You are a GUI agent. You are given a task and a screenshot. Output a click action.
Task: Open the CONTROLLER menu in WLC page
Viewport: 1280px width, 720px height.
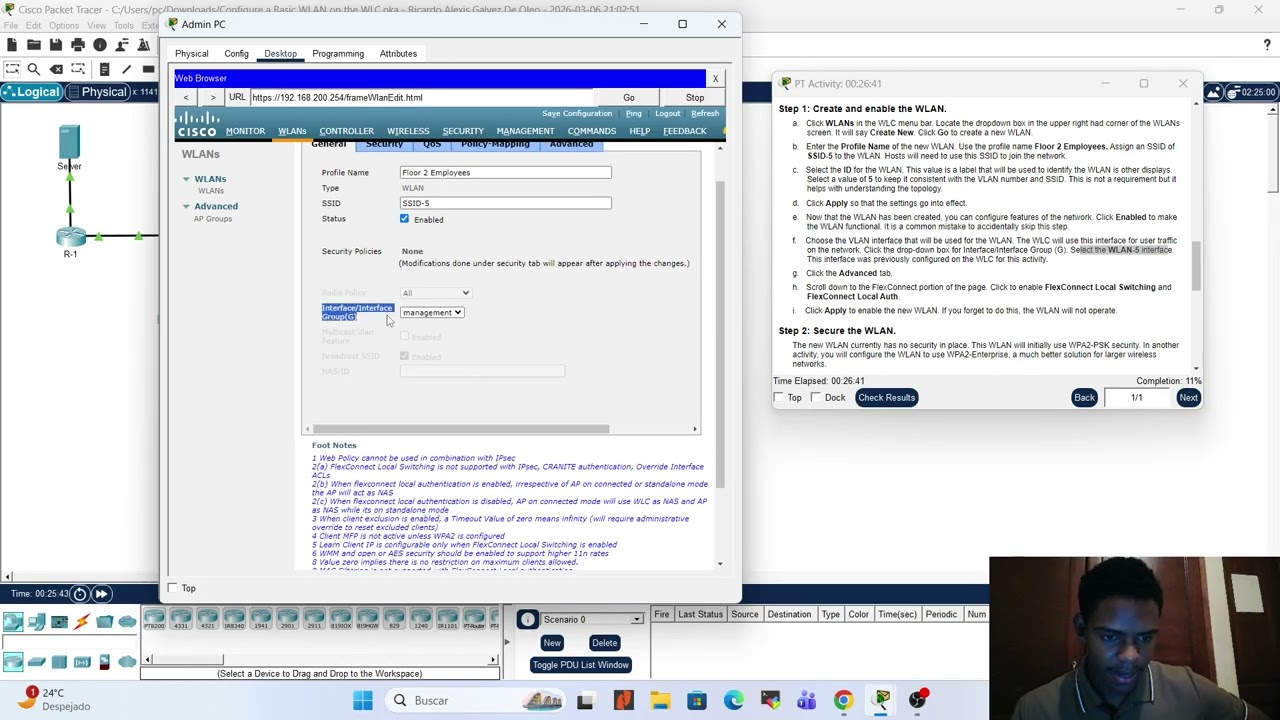[346, 131]
